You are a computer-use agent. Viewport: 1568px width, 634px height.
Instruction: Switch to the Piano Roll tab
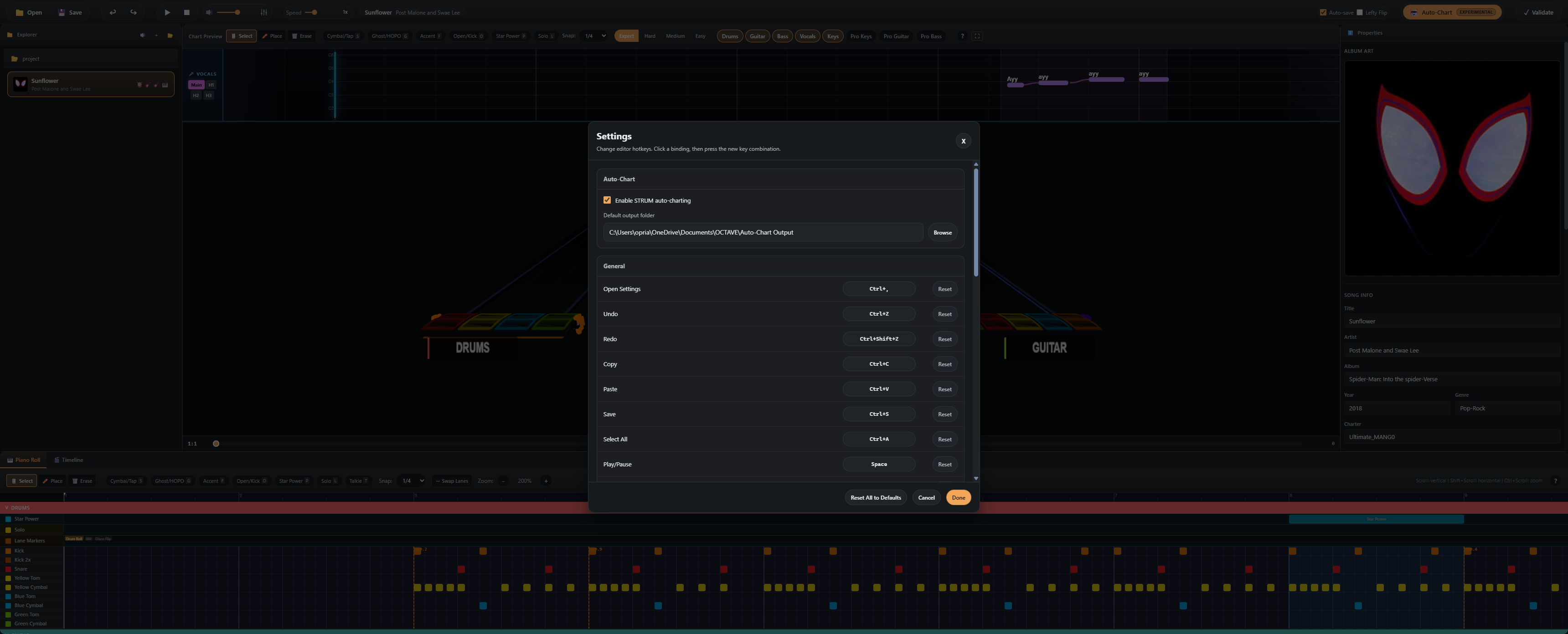point(24,460)
